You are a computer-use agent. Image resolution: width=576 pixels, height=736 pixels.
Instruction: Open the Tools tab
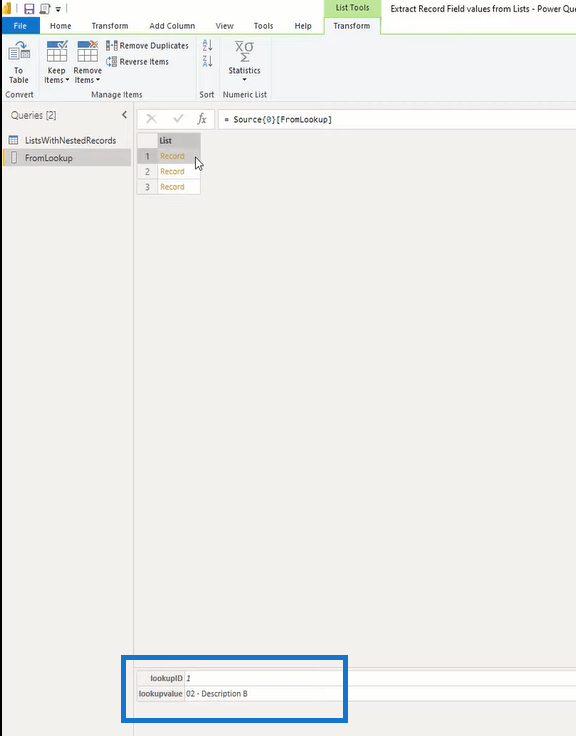coord(263,26)
